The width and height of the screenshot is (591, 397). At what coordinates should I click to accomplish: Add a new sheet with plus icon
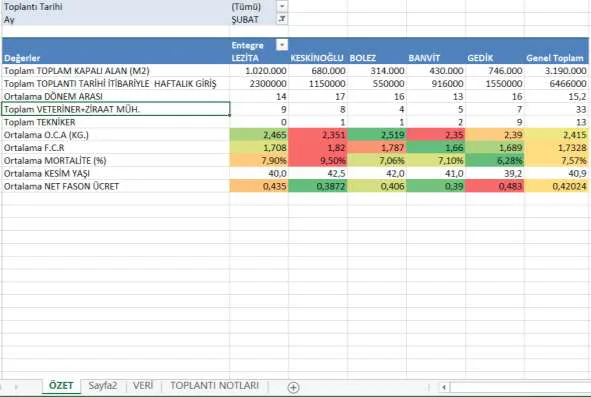[x=293, y=387]
